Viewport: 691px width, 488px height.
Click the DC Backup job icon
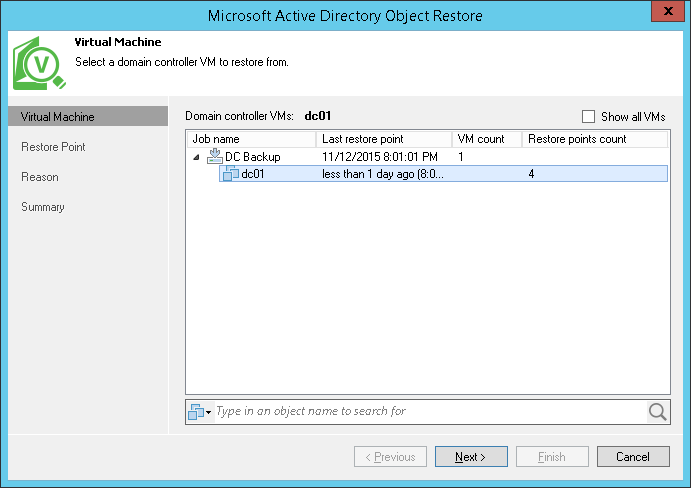pyautogui.click(x=214, y=157)
